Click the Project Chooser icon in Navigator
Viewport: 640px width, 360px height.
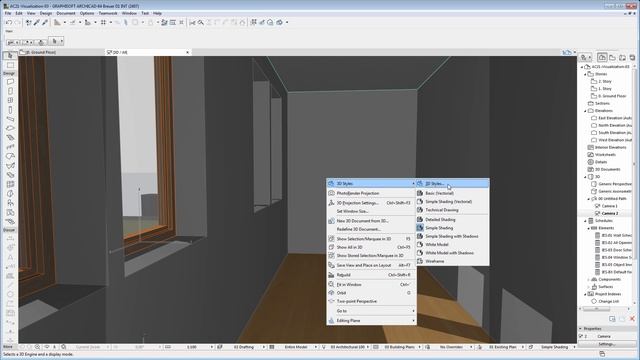[586, 58]
